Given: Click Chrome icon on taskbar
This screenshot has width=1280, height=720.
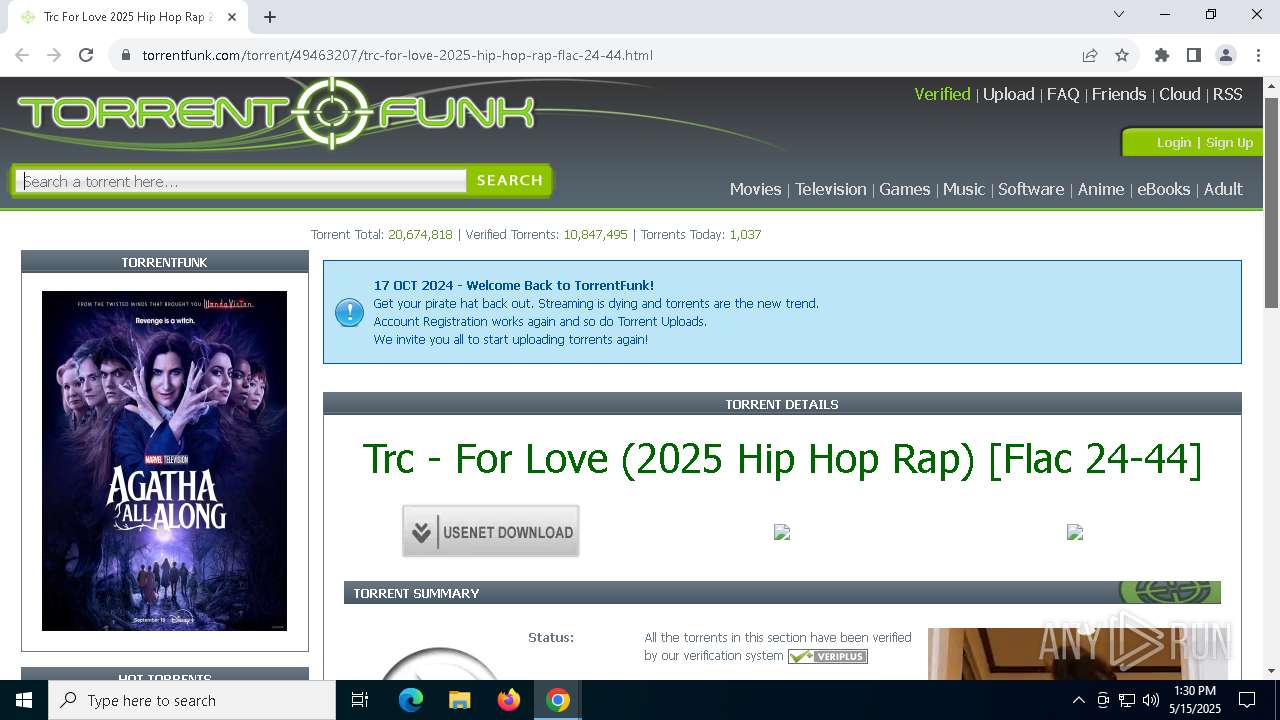Looking at the screenshot, I should tap(558, 700).
